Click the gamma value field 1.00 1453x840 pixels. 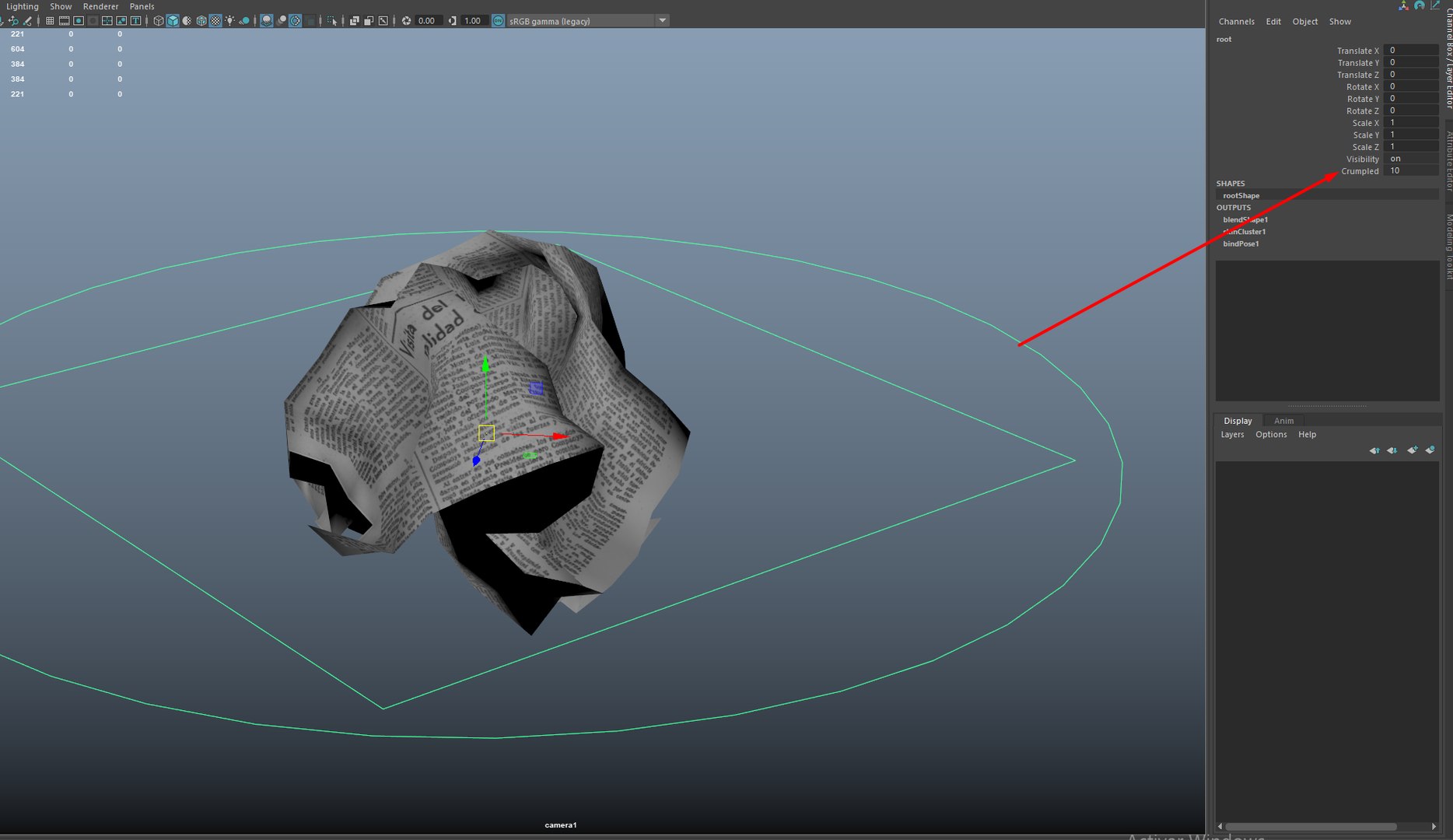pyautogui.click(x=474, y=21)
